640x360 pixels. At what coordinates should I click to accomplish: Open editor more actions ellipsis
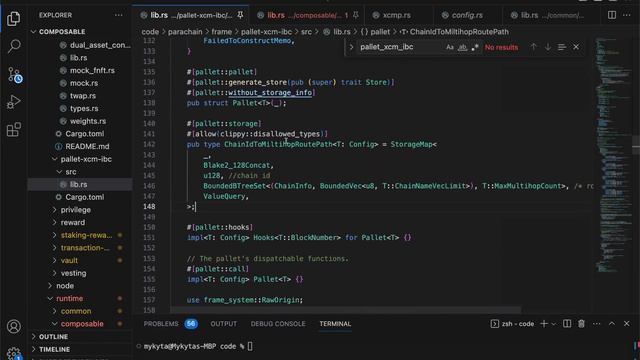627,15
